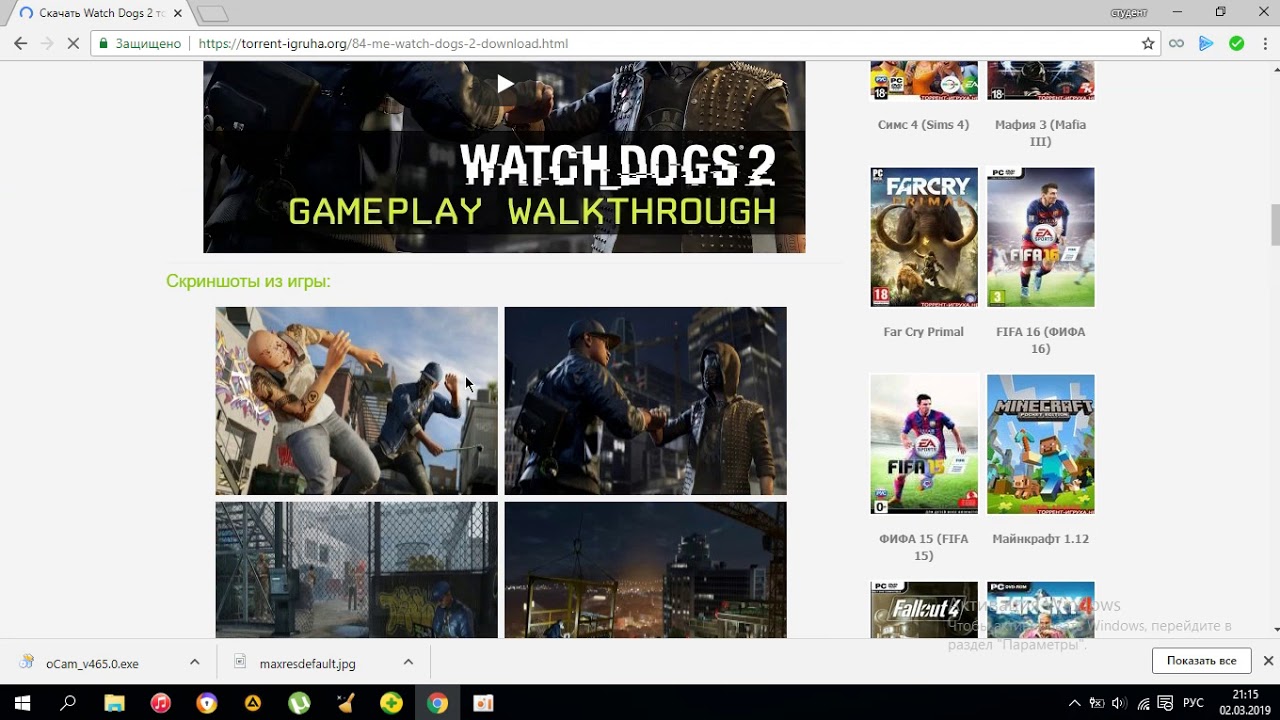1280x720 pixels.
Task: Open the volume control in the tray
Action: point(1119,703)
